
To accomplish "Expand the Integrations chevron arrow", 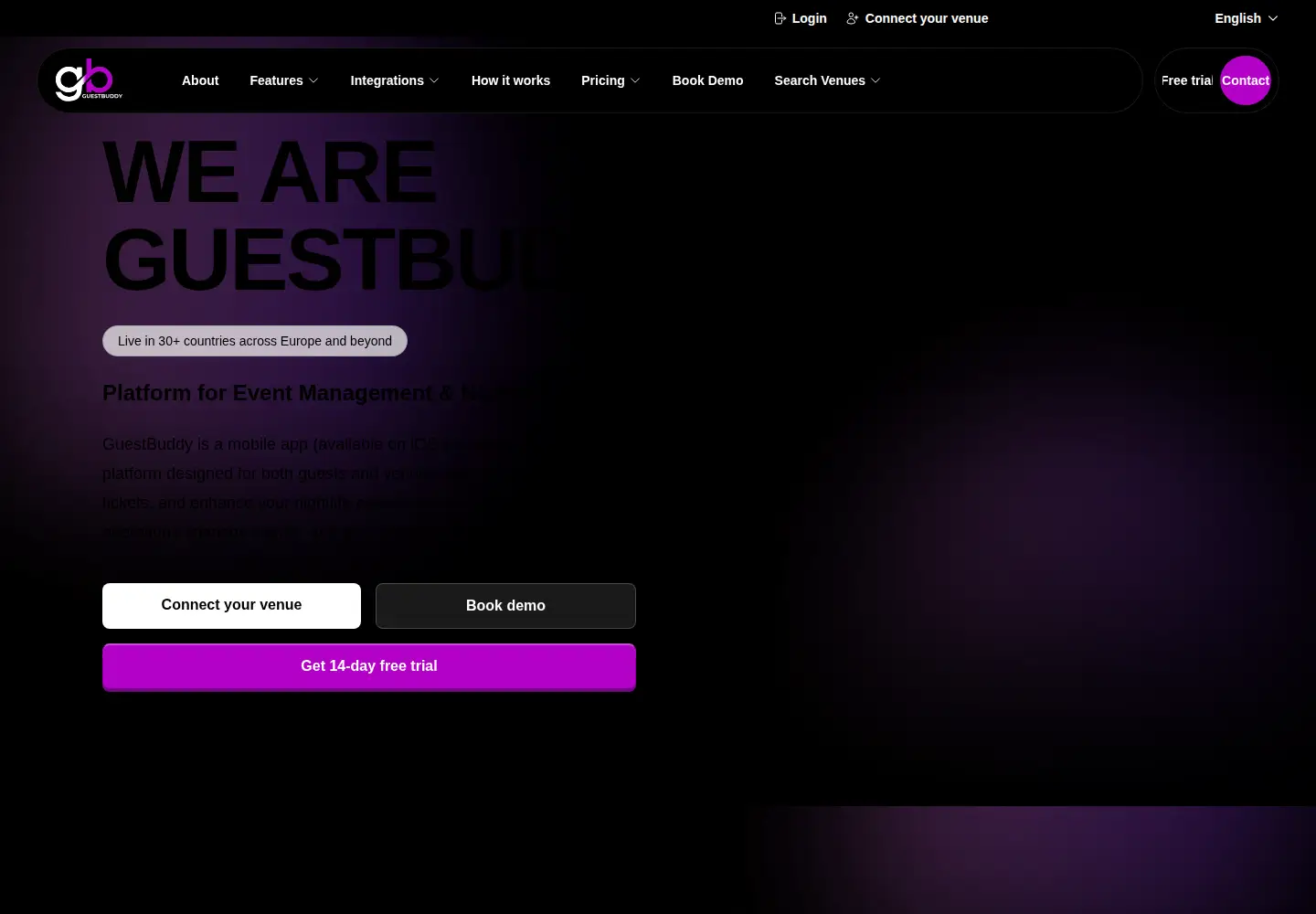I will coord(434,80).
